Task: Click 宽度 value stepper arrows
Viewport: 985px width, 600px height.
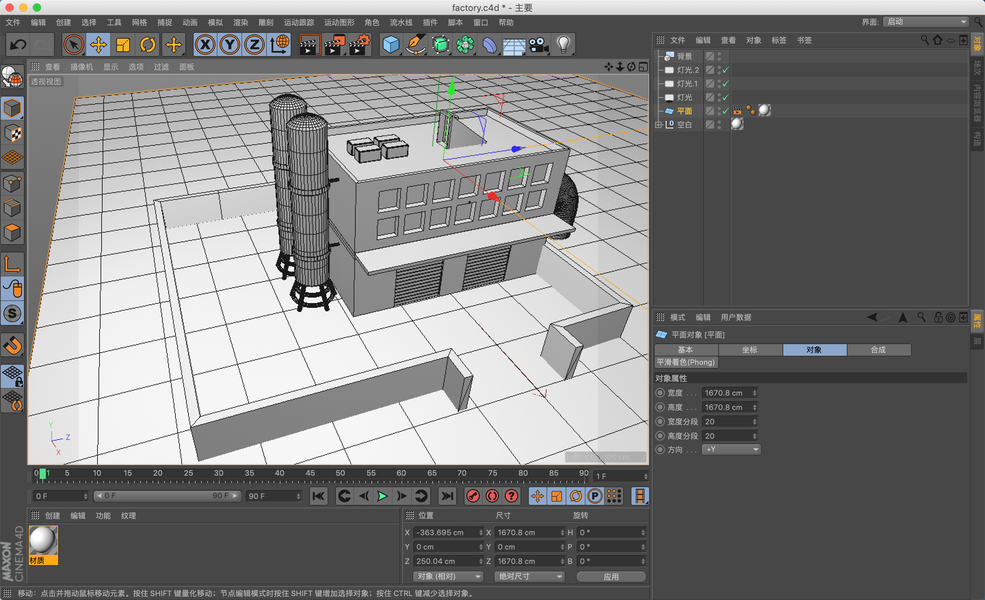Action: (754, 393)
